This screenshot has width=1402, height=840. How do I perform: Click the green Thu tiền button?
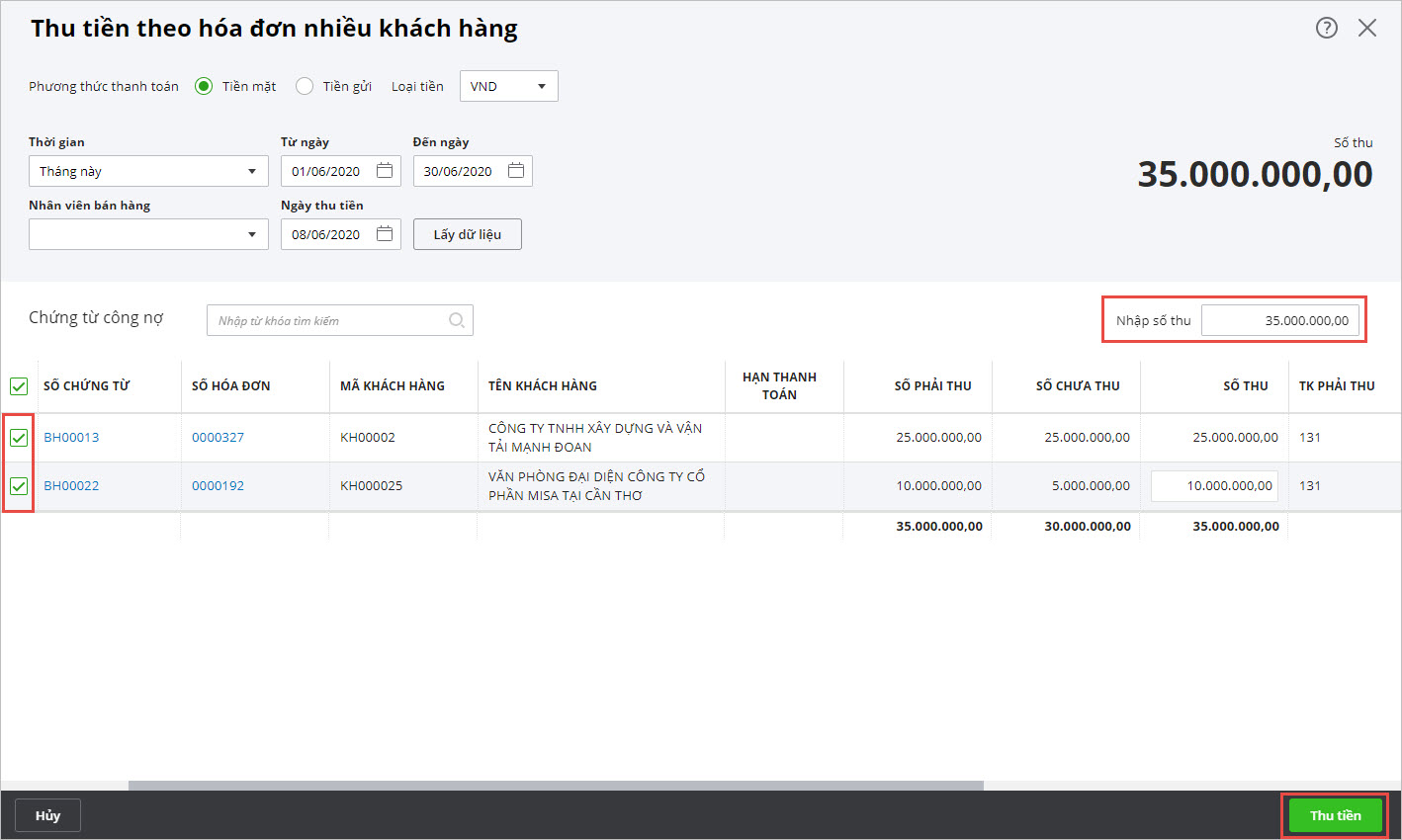click(1336, 815)
